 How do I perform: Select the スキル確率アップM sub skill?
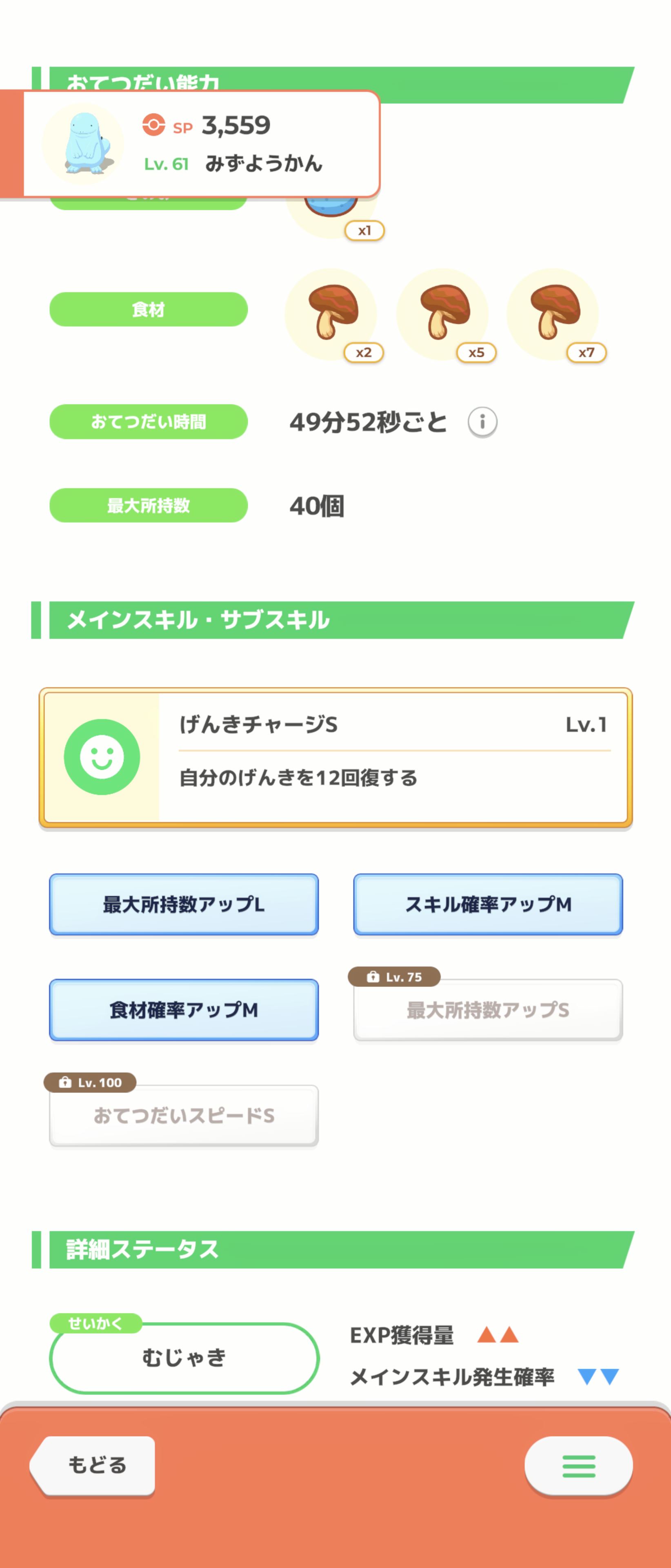click(488, 904)
